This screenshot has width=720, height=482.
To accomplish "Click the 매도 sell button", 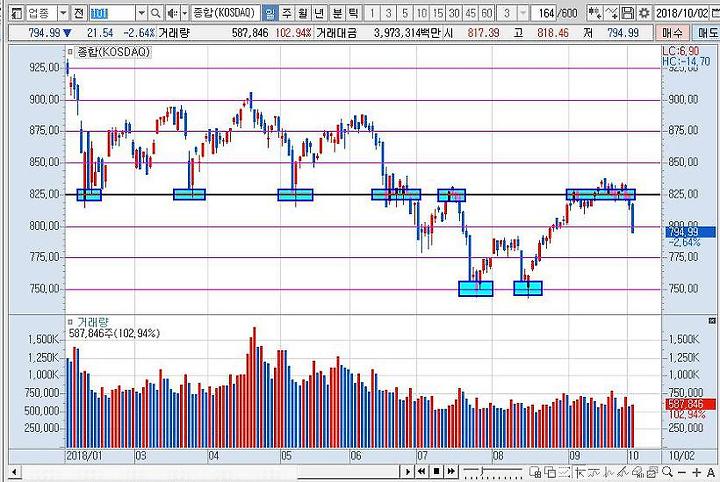I will point(706,33).
